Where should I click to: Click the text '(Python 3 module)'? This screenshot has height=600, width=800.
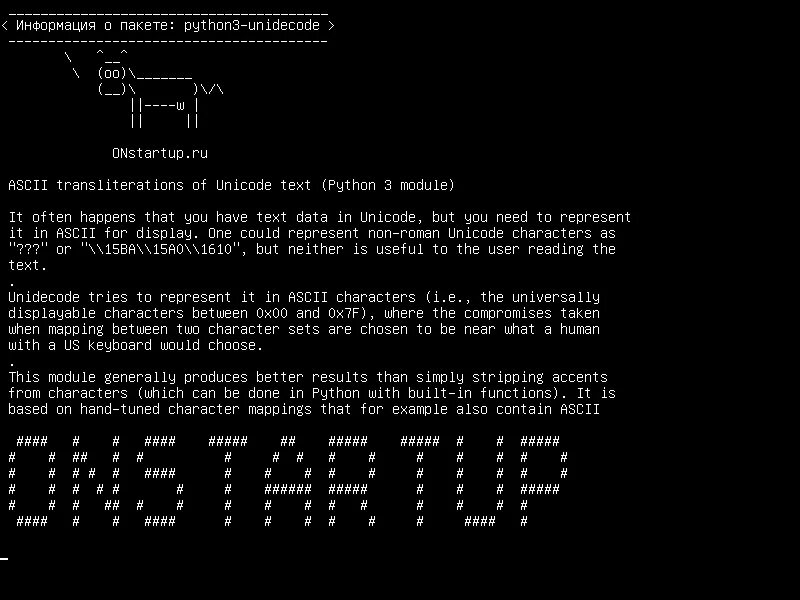click(388, 185)
